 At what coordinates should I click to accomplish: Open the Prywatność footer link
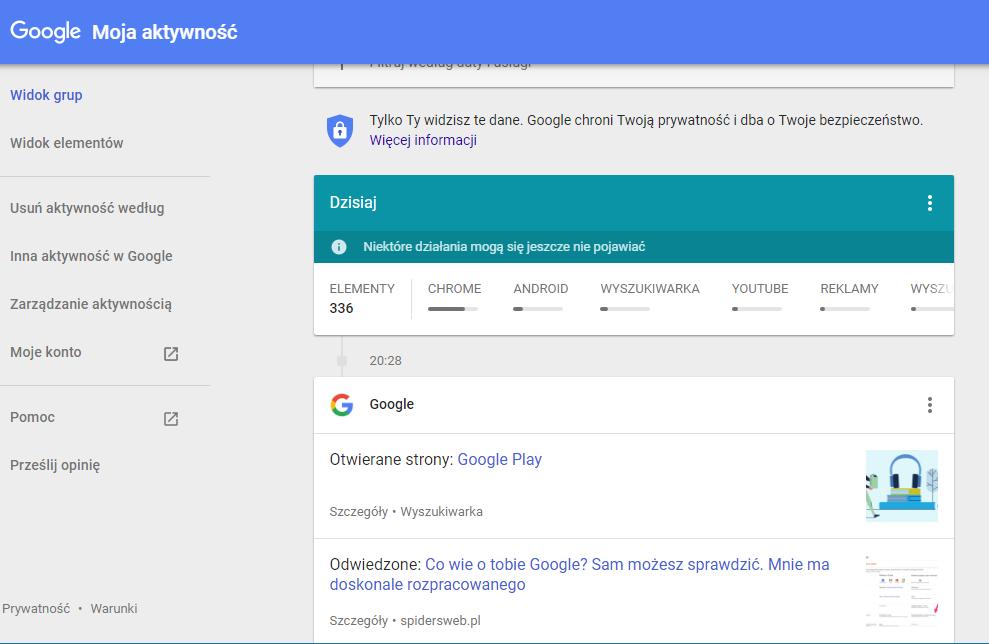(36, 609)
